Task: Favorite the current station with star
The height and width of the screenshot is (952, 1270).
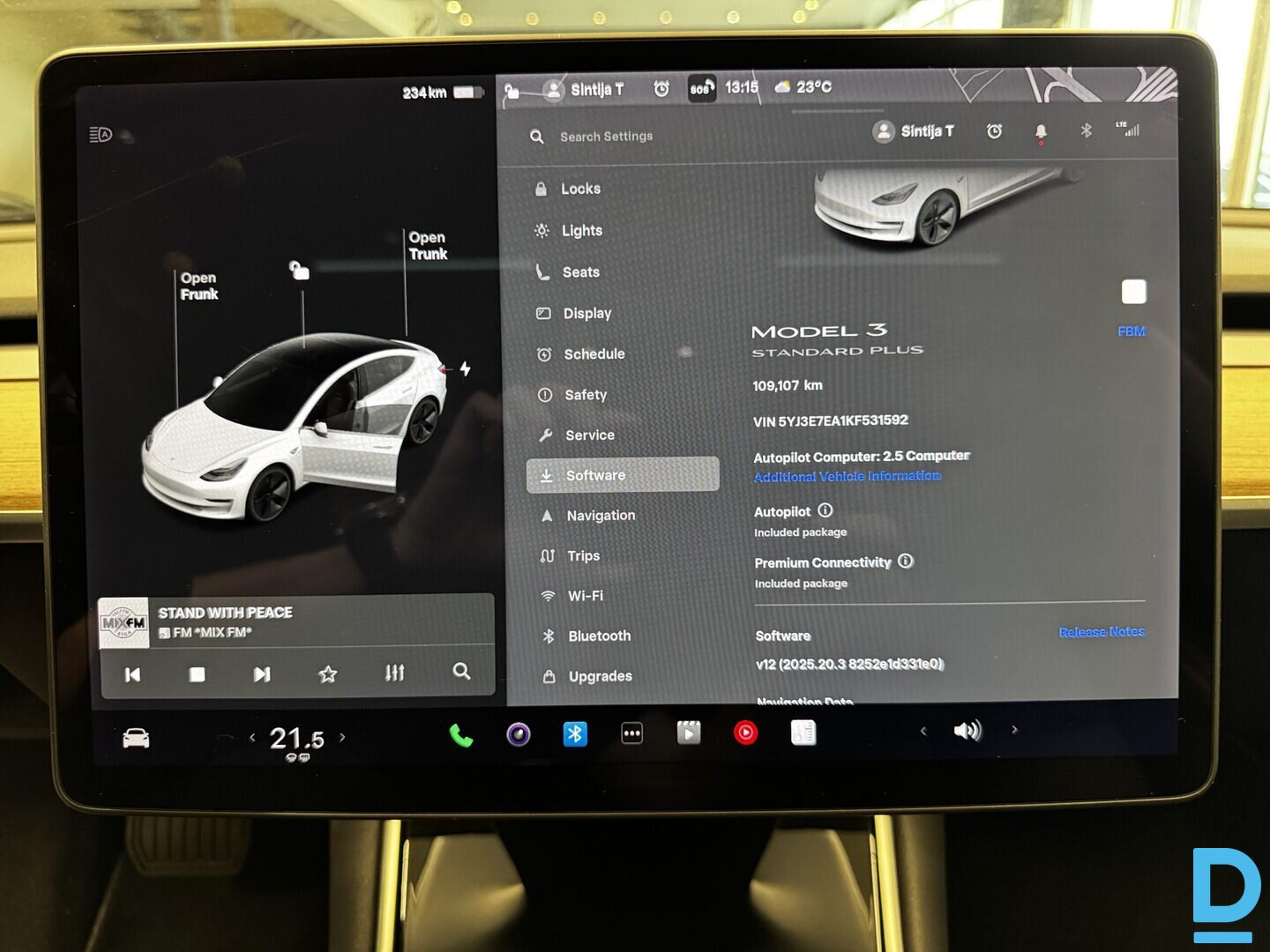Action: click(x=327, y=674)
